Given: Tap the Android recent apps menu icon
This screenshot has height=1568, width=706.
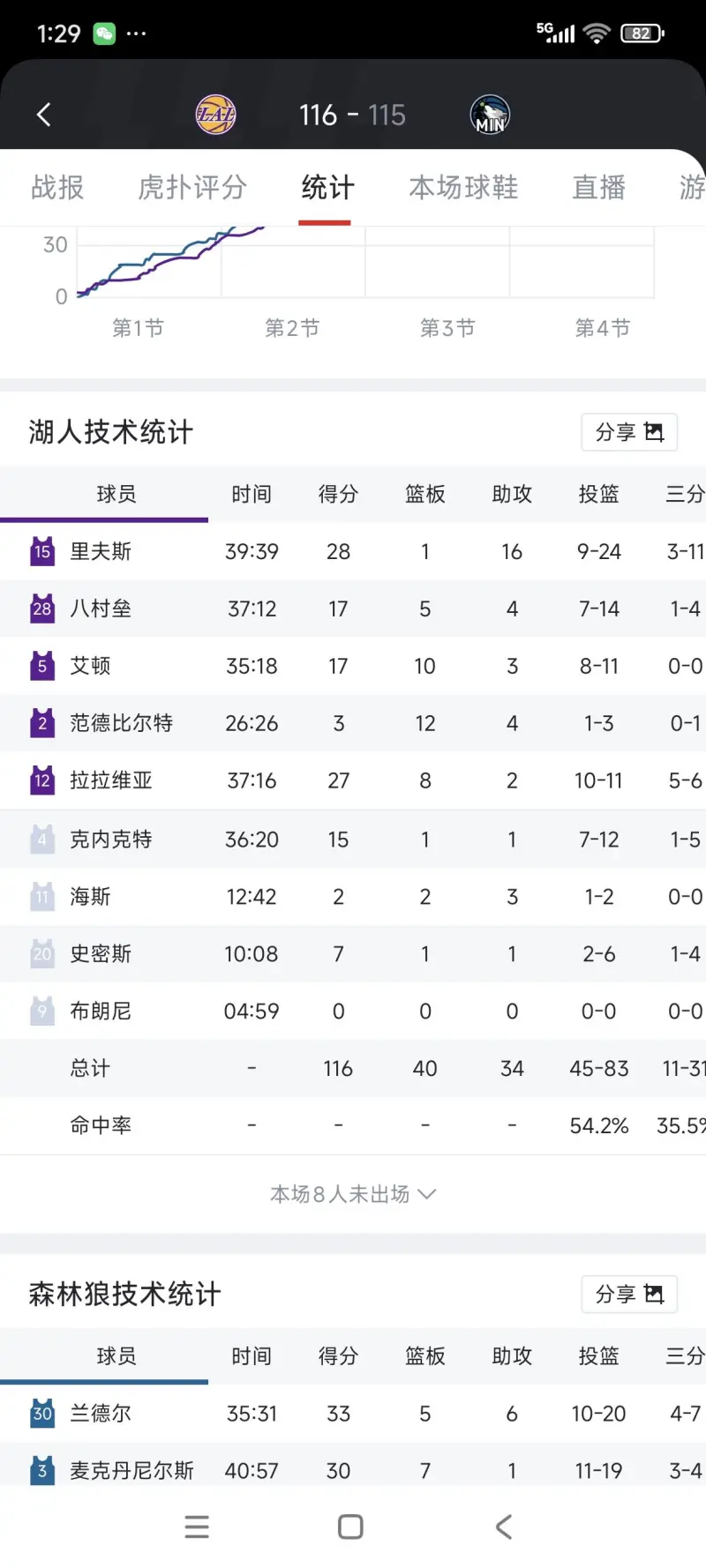Looking at the screenshot, I should click(197, 1527).
